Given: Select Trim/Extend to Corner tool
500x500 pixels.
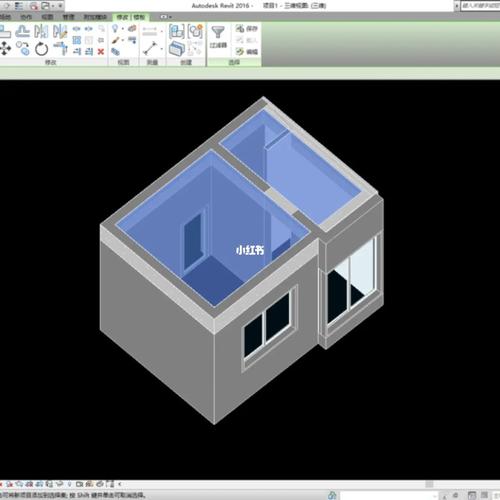Looking at the screenshot, I should click(x=61, y=48).
